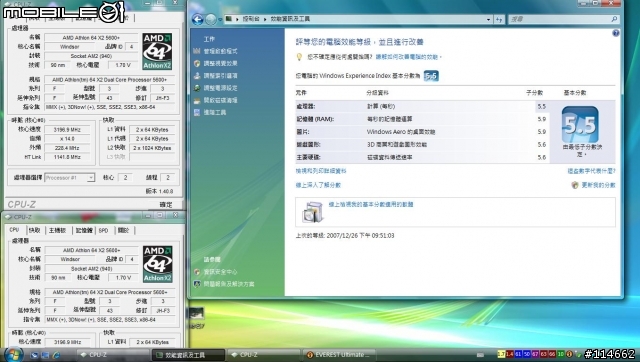Click the globe icon beside 調整電源設定

point(197,88)
